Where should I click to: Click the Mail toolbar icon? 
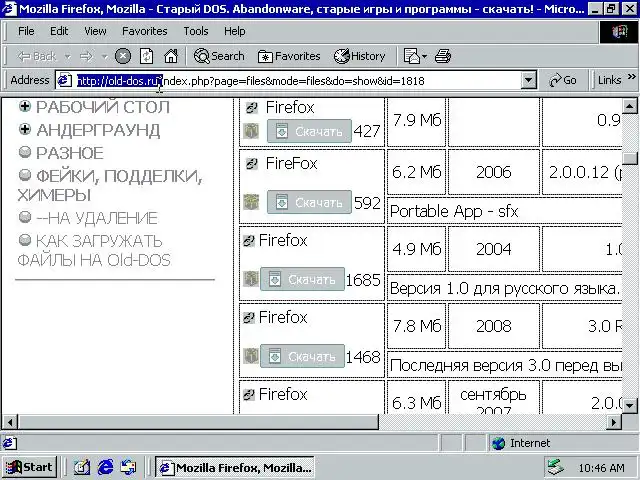click(411, 56)
